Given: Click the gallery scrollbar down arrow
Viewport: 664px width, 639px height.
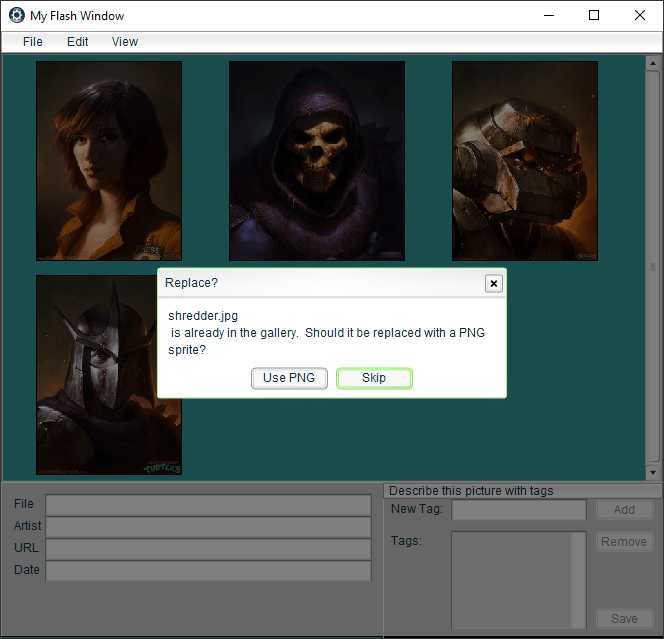Looking at the screenshot, I should pyautogui.click(x=652, y=472).
